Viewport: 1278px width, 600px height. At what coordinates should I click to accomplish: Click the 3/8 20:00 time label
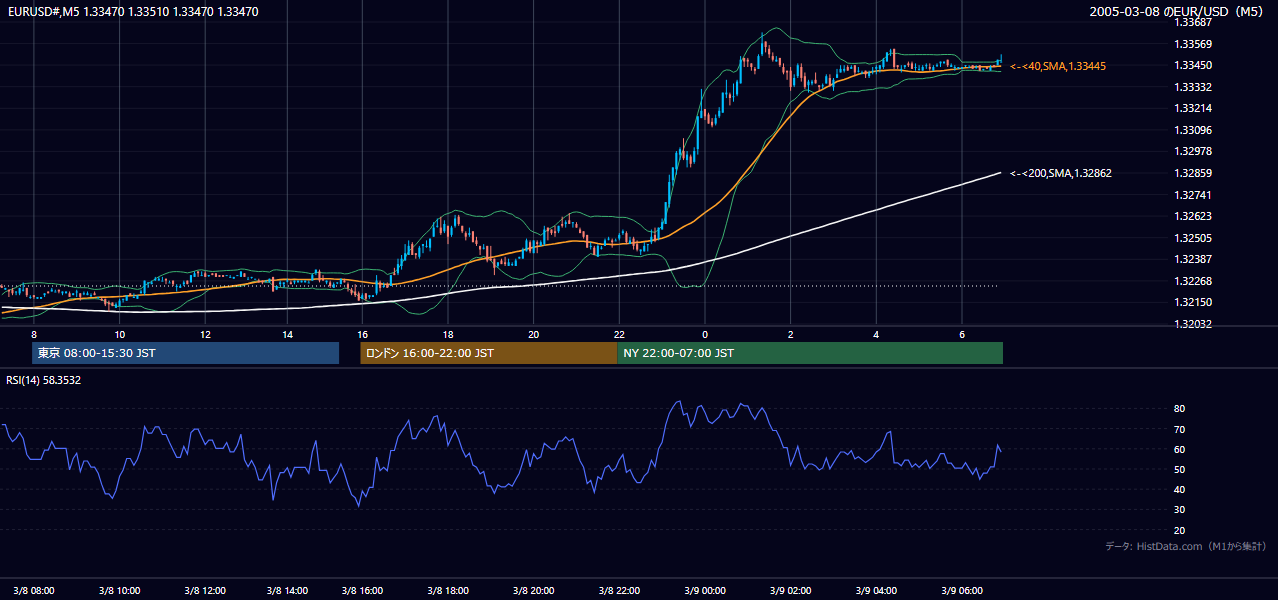tap(533, 590)
